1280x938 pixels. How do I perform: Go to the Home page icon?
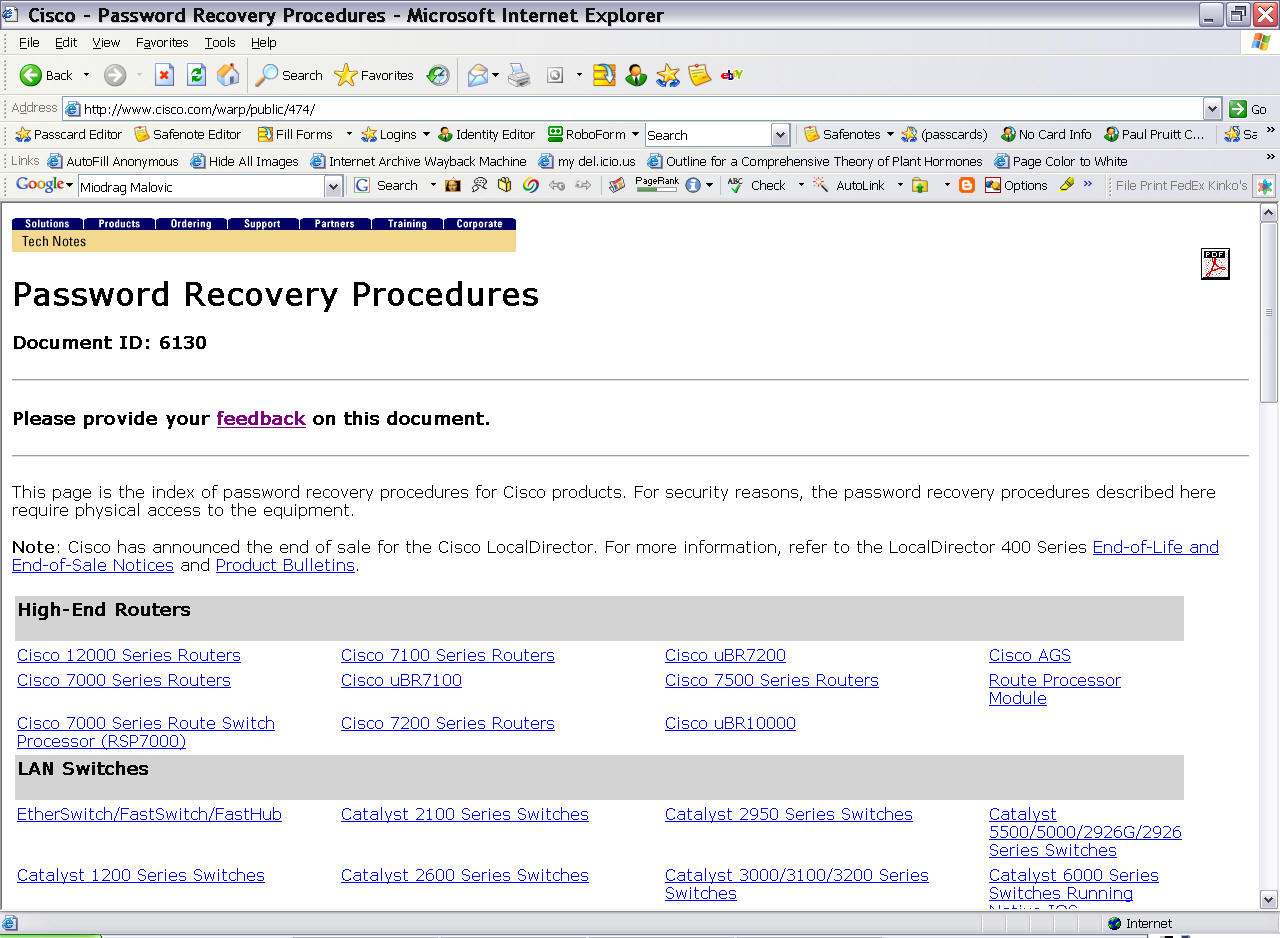point(228,75)
